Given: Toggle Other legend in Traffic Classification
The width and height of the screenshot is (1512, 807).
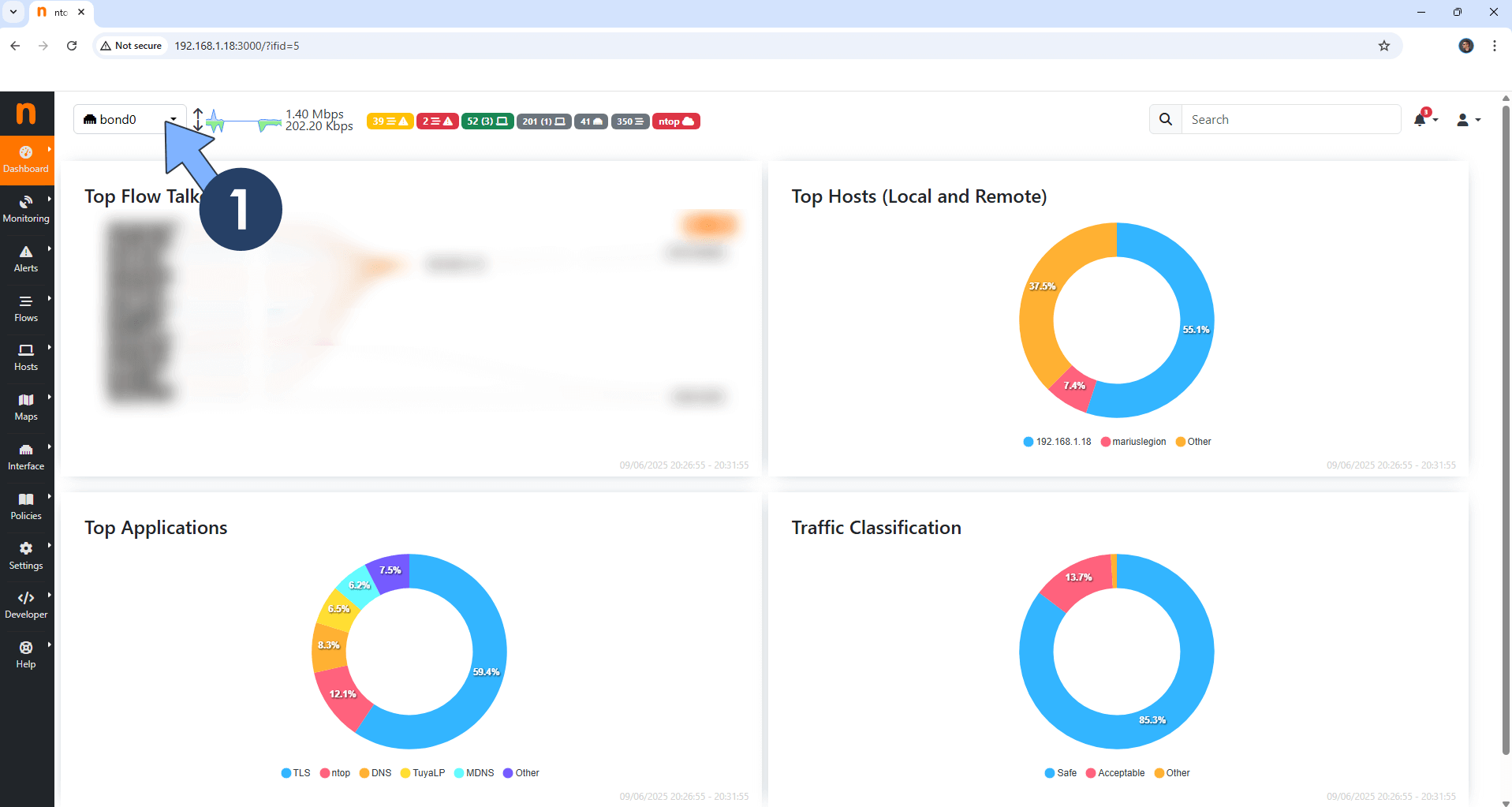Looking at the screenshot, I should click(x=1172, y=773).
